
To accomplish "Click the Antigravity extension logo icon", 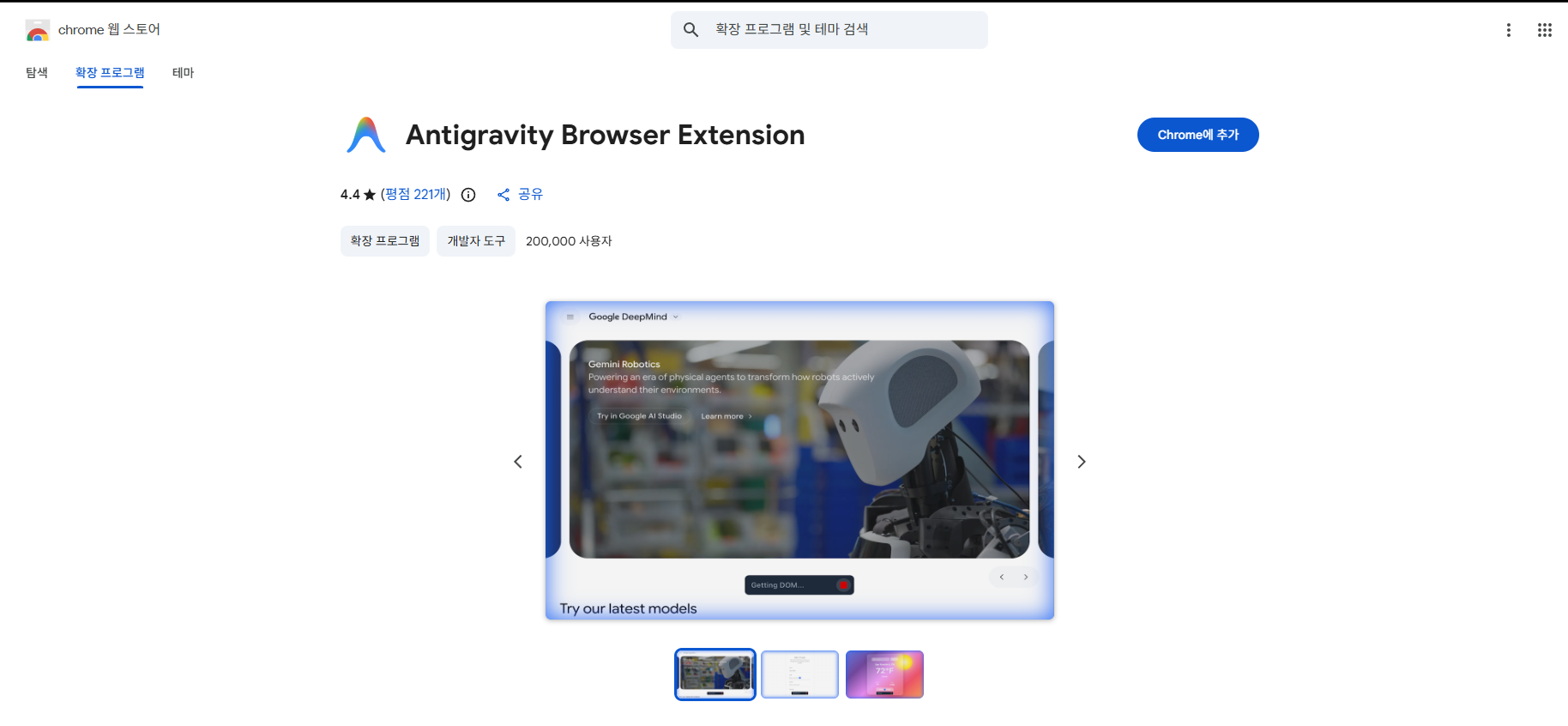I will (366, 135).
